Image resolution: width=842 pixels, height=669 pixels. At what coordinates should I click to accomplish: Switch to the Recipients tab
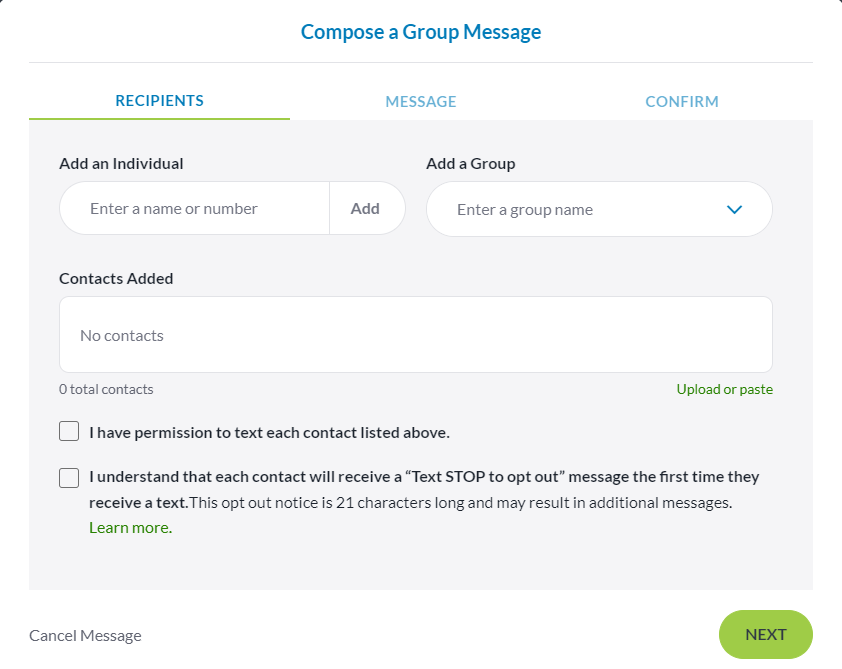159,101
